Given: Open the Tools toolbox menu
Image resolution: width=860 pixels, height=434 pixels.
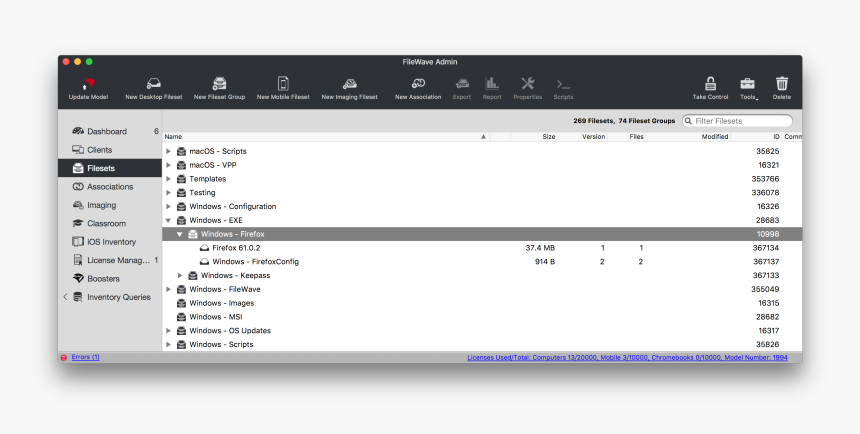Looking at the screenshot, I should pyautogui.click(x=748, y=88).
